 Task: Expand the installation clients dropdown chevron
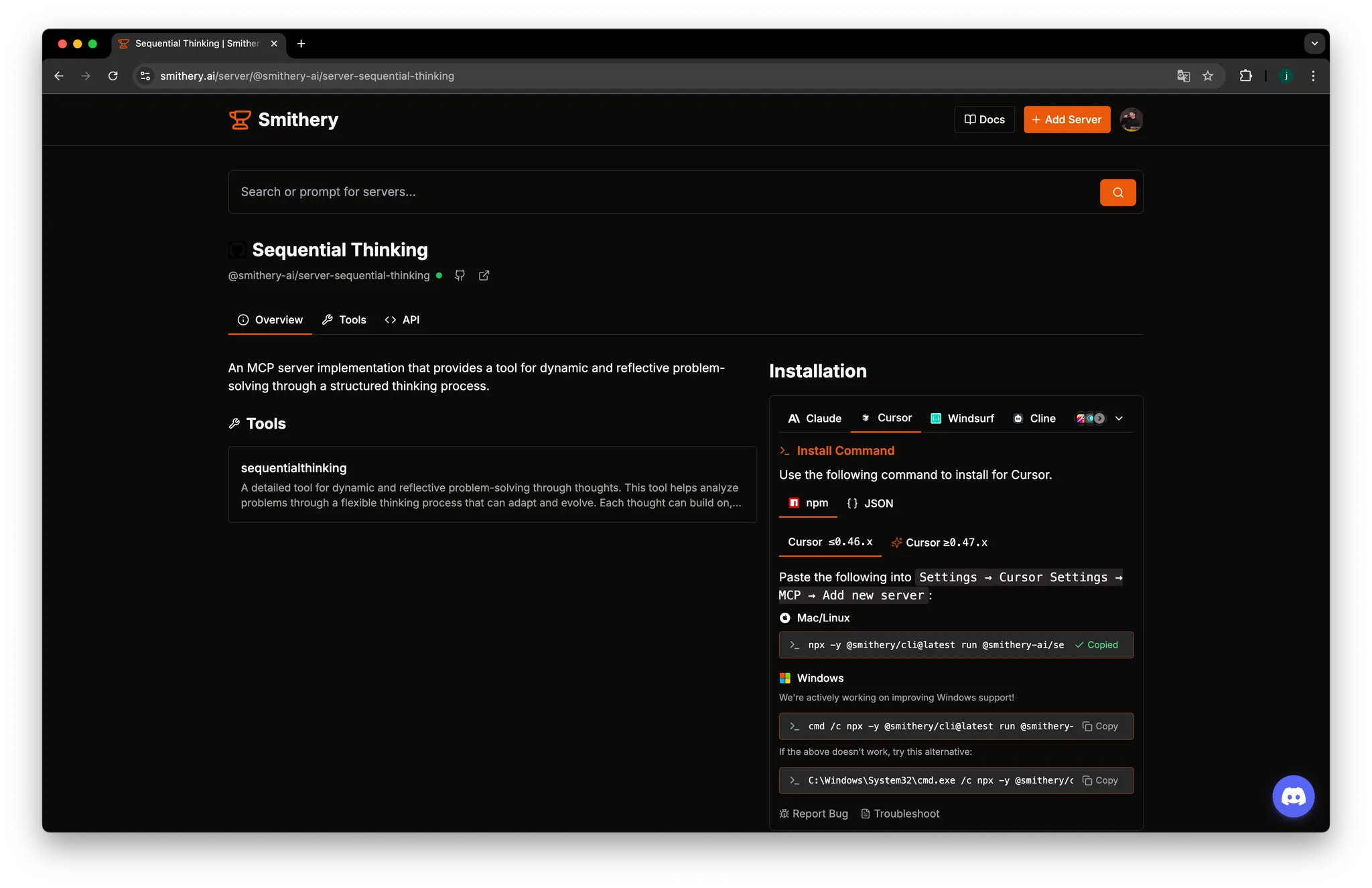[x=1119, y=419]
